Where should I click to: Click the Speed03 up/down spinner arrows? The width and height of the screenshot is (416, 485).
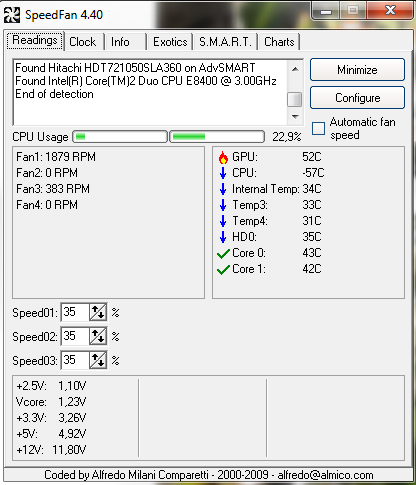(x=98, y=360)
